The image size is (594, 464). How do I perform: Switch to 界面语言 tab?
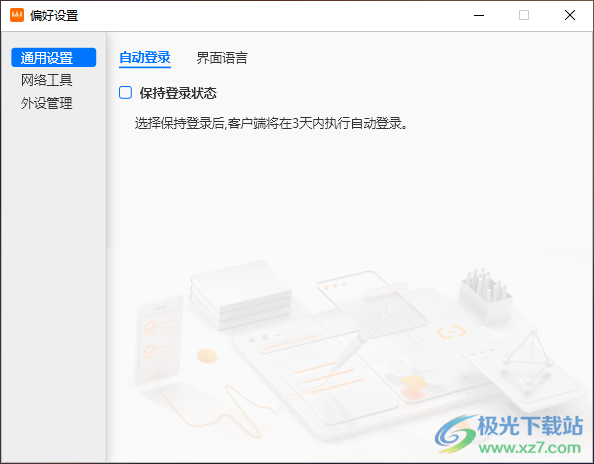click(x=222, y=58)
